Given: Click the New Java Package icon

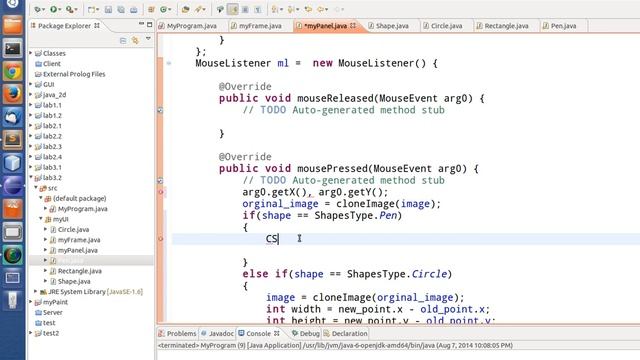Looking at the screenshot, I should coord(151,9).
